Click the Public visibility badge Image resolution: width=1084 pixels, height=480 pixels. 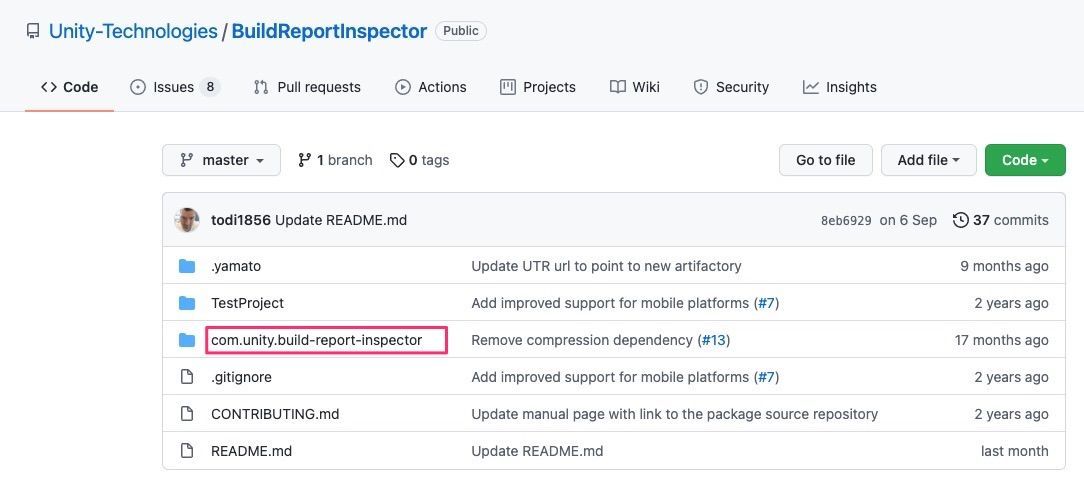460,31
